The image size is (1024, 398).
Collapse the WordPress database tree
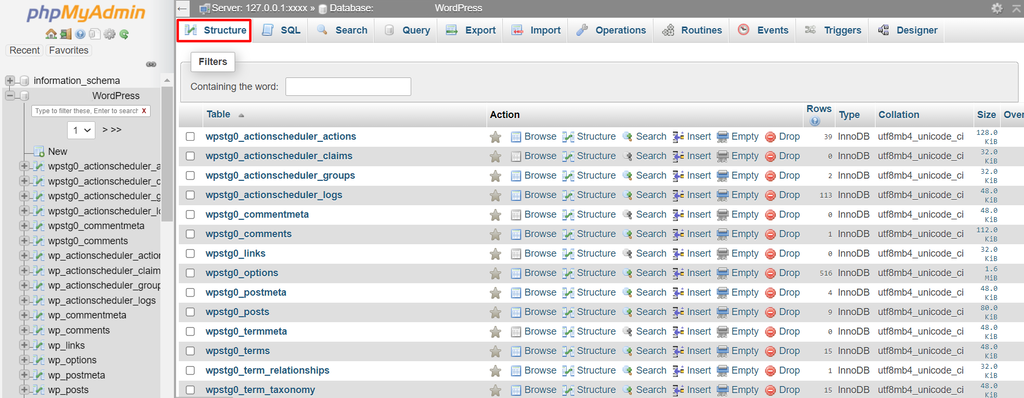click(10, 95)
